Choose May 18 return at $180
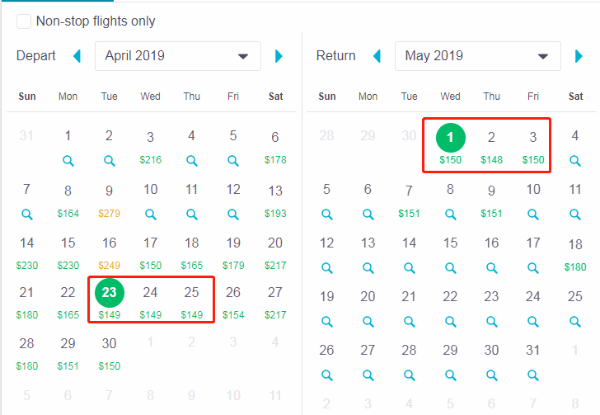Viewport: 600px width, 415px height. [x=575, y=254]
